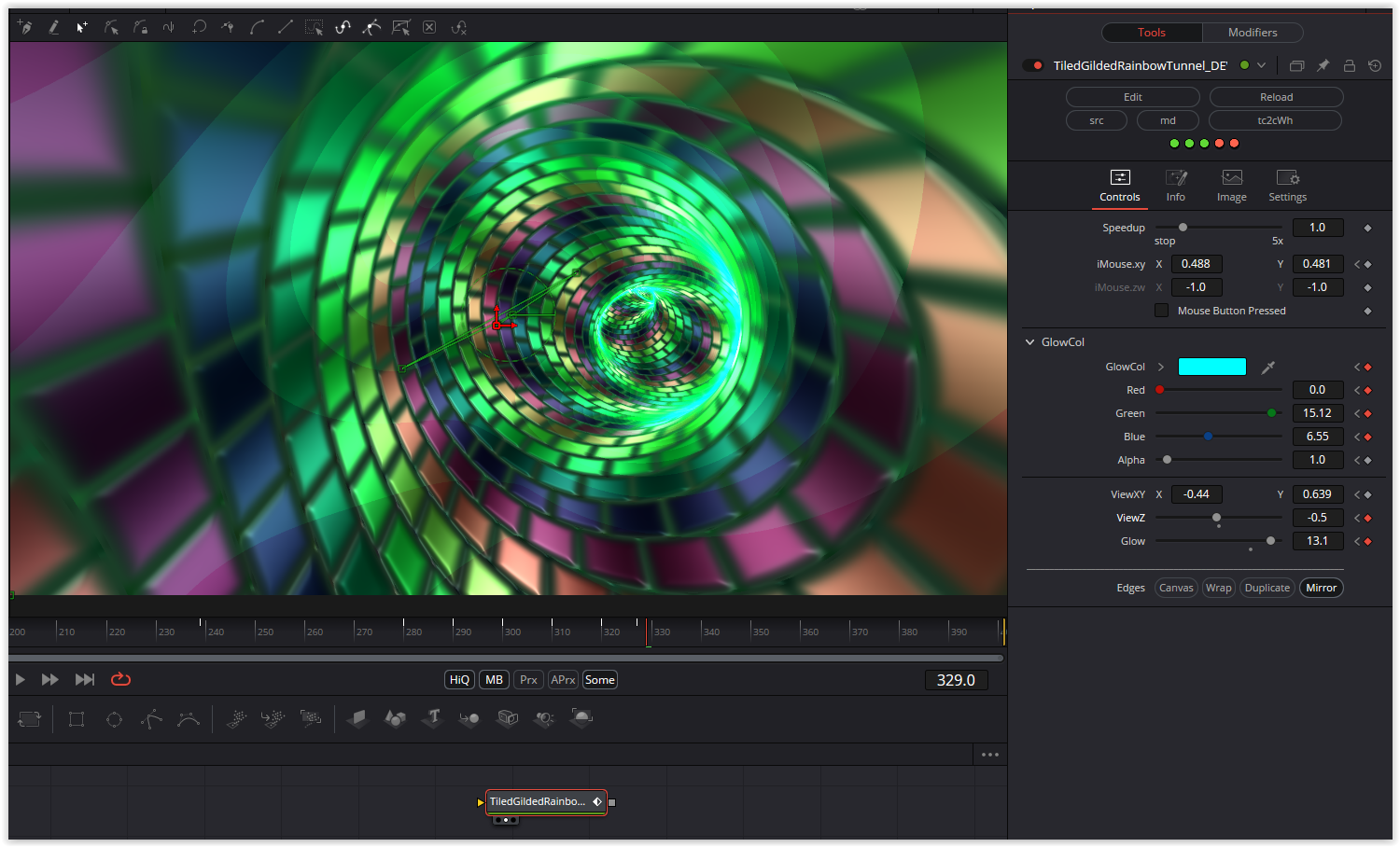The width and height of the screenshot is (1400, 847).
Task: Add the Spot Light 3D tool
Action: pos(544,718)
